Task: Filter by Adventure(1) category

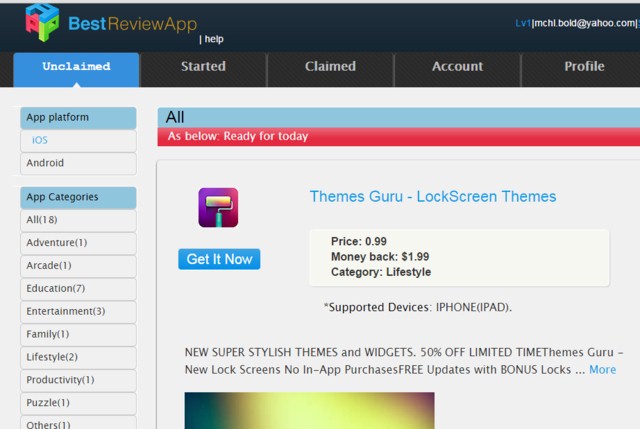Action: 78,243
